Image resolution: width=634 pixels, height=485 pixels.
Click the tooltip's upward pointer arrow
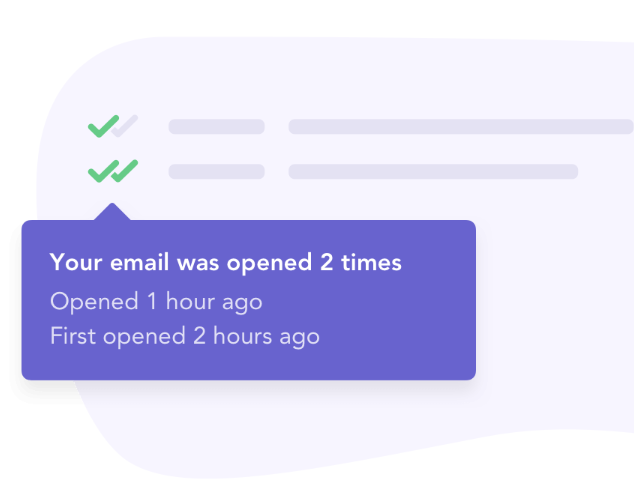pos(114,212)
